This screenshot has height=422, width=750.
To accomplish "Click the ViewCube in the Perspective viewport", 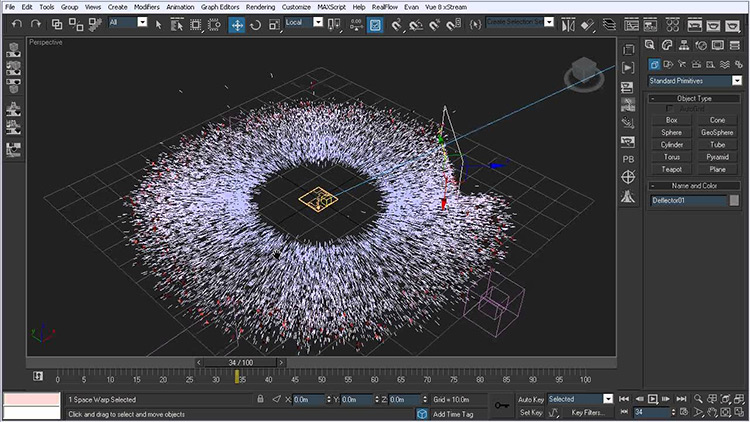I will coord(584,74).
